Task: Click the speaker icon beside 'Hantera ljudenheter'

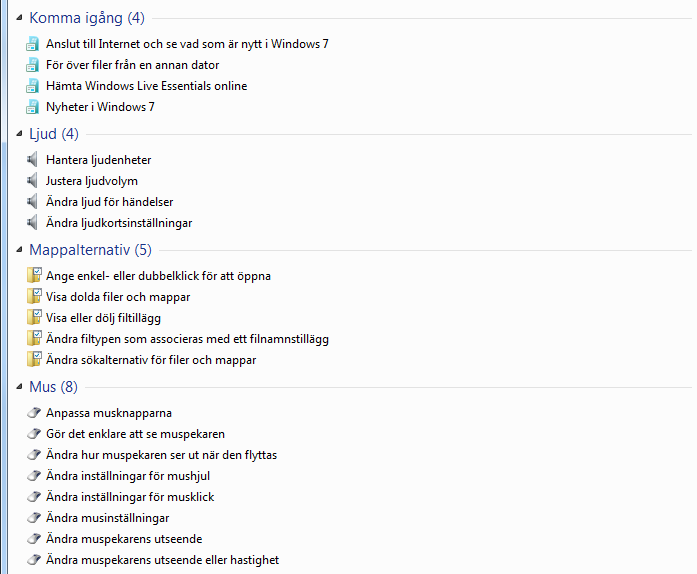Action: (x=32, y=160)
